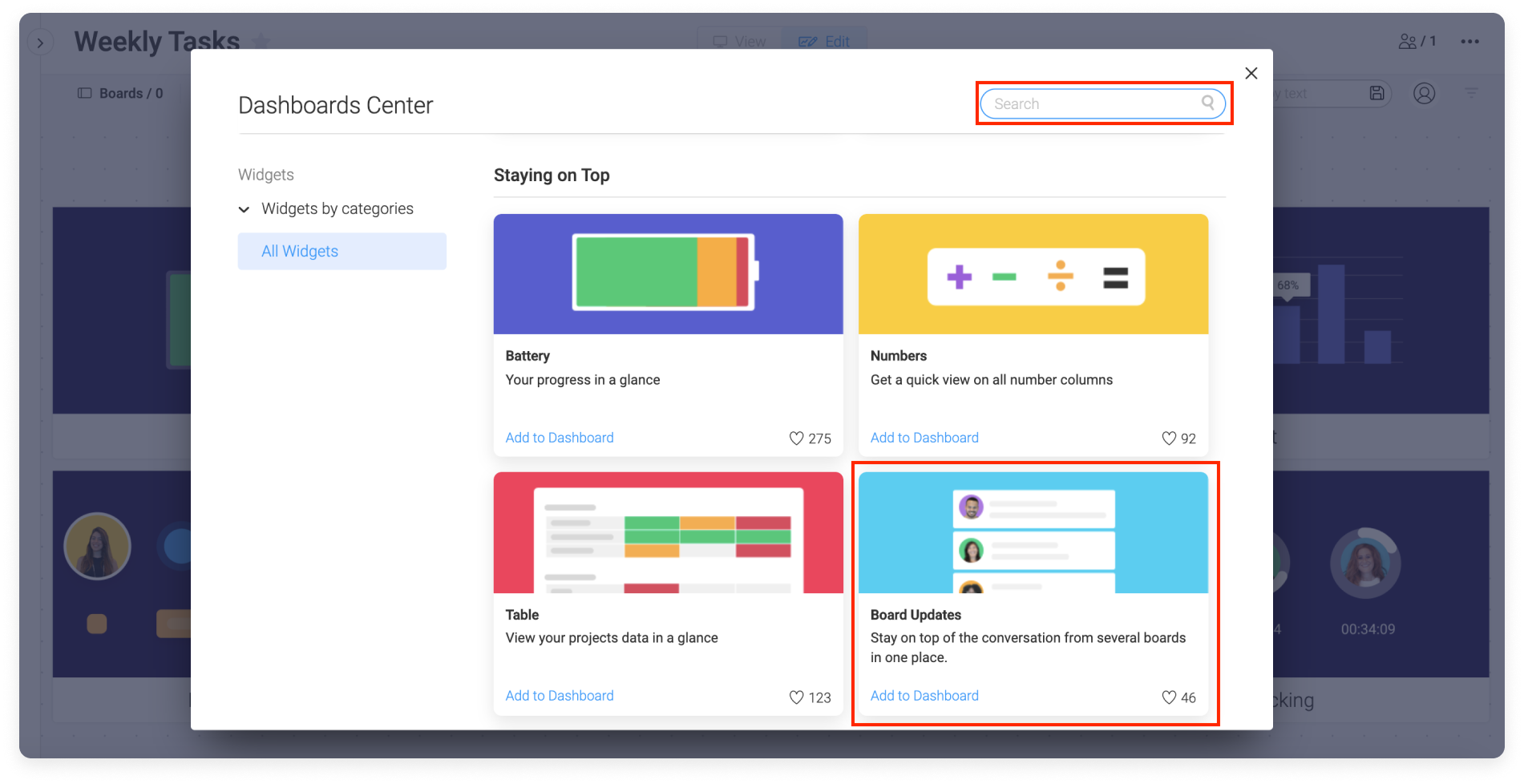The width and height of the screenshot is (1524, 784).
Task: Close the Dashboards Center dialog
Action: click(1251, 73)
